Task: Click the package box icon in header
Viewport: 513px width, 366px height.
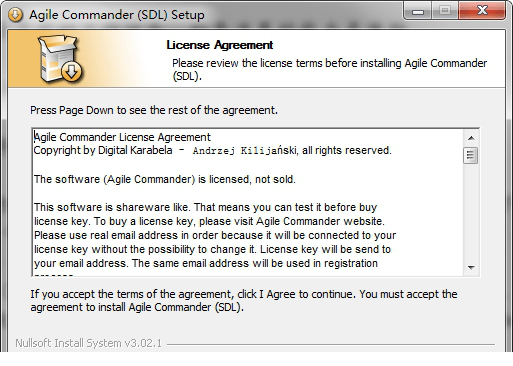Action: click(x=60, y=59)
